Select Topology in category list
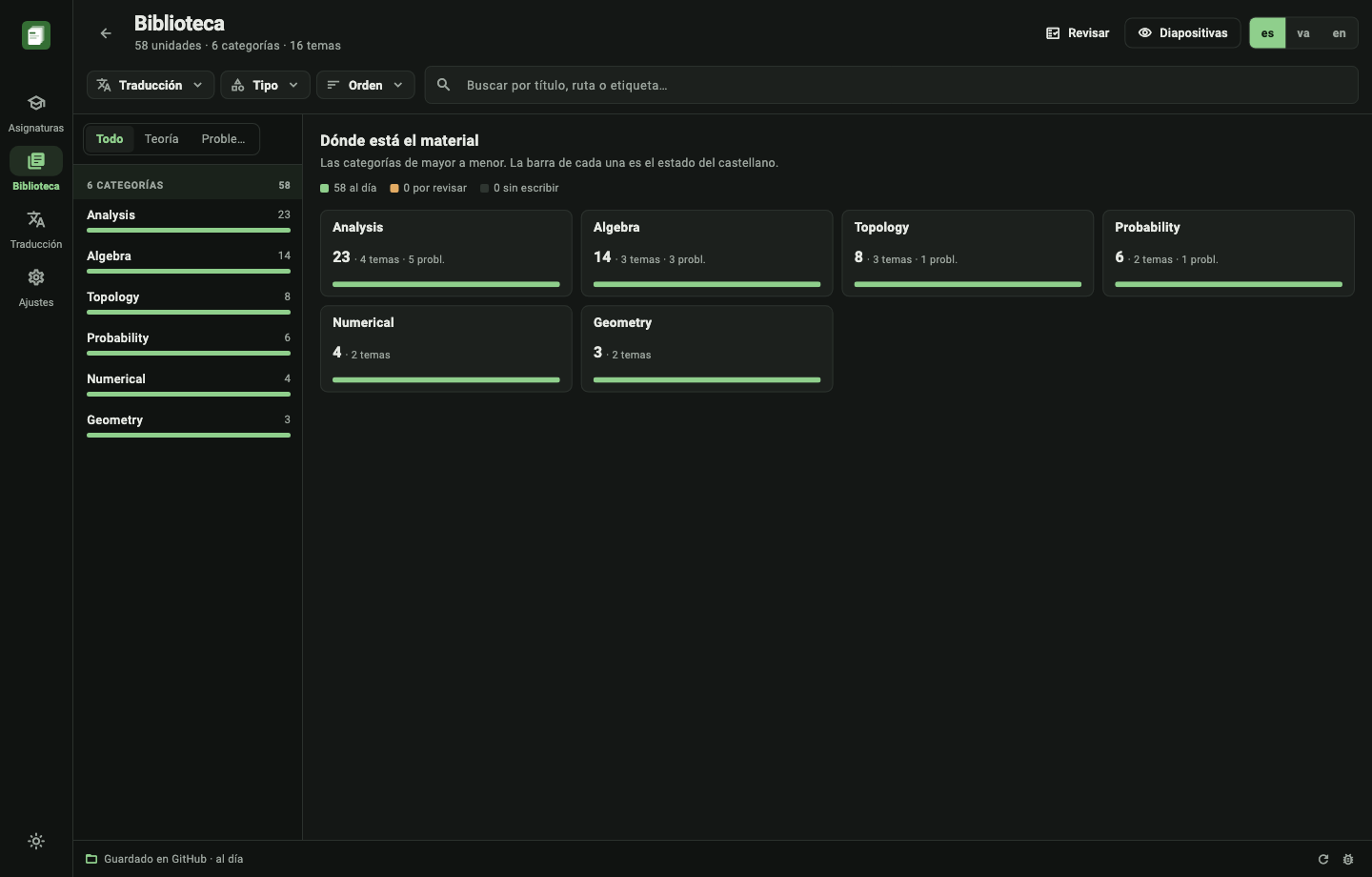This screenshot has height=877, width=1372. [x=188, y=301]
